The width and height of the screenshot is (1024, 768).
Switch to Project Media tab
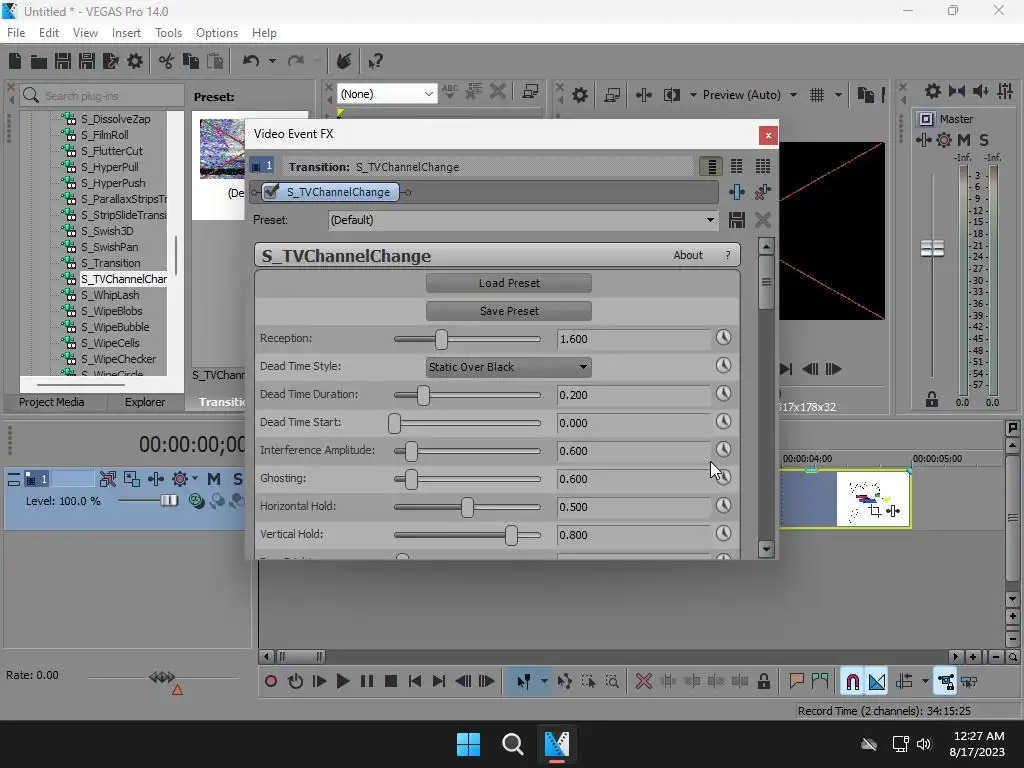[x=52, y=402]
